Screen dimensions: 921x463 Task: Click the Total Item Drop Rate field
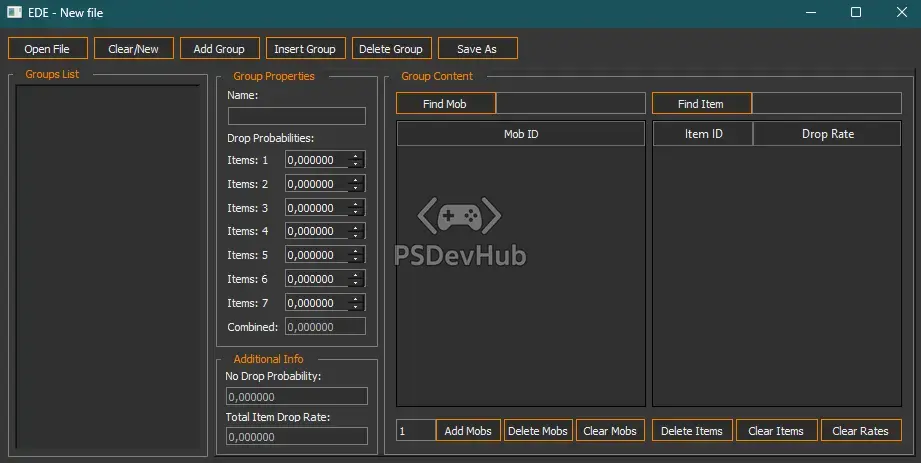click(297, 437)
